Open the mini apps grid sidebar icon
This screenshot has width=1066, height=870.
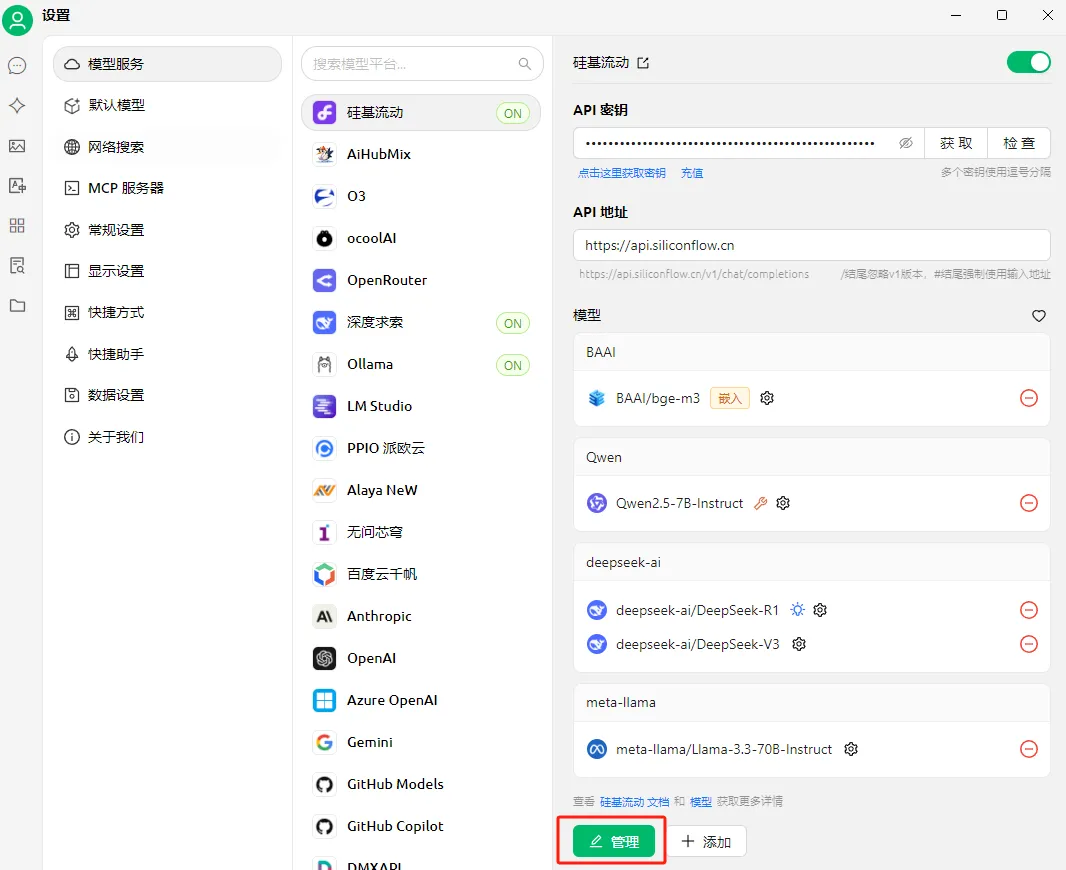pos(17,226)
